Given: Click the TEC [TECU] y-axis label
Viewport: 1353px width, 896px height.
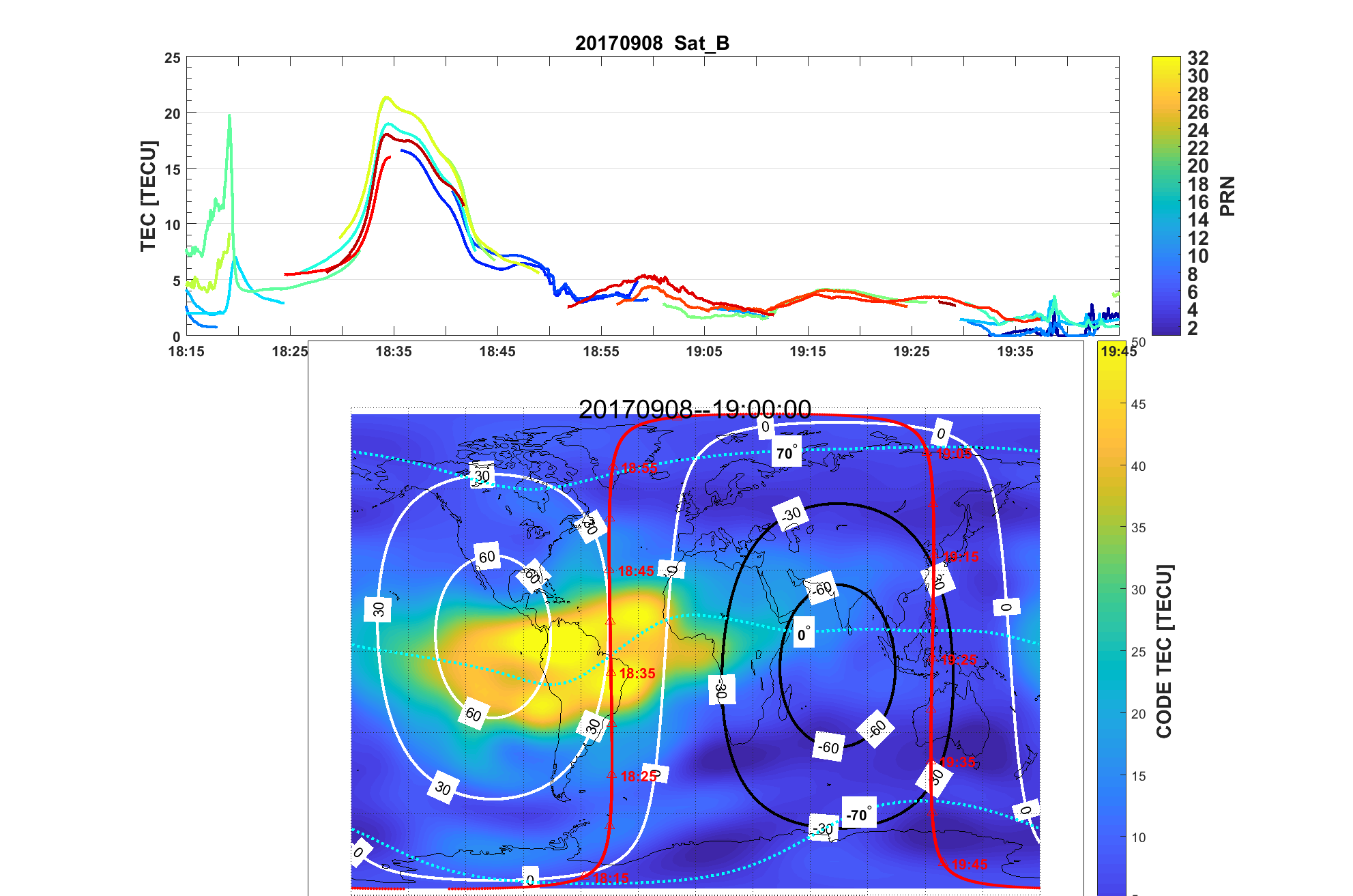Looking at the screenshot, I should [148, 196].
